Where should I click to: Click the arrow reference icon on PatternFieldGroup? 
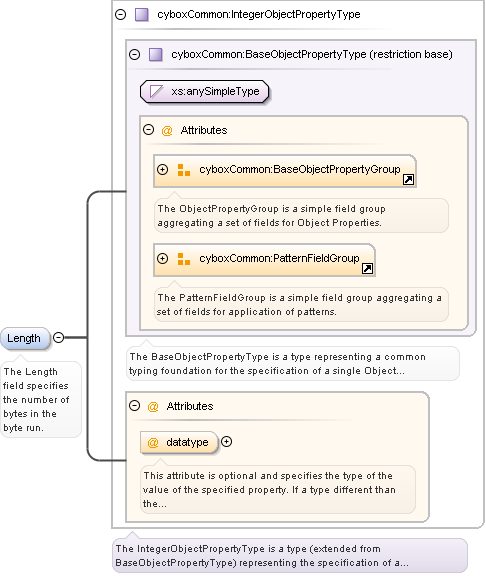pos(367,268)
